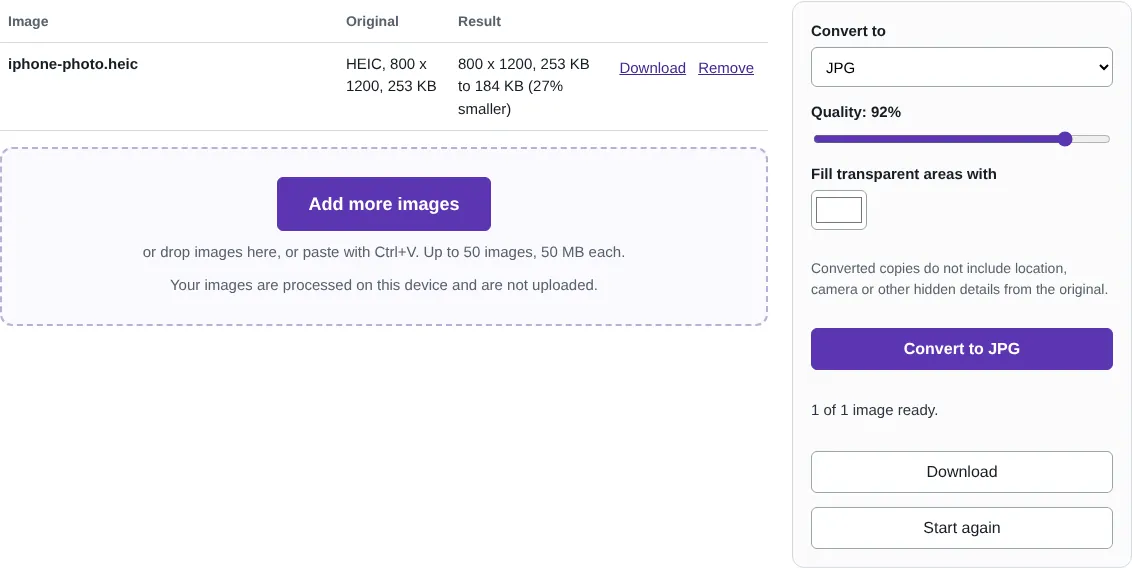Click the 'or drop images here' hint text

click(383, 252)
